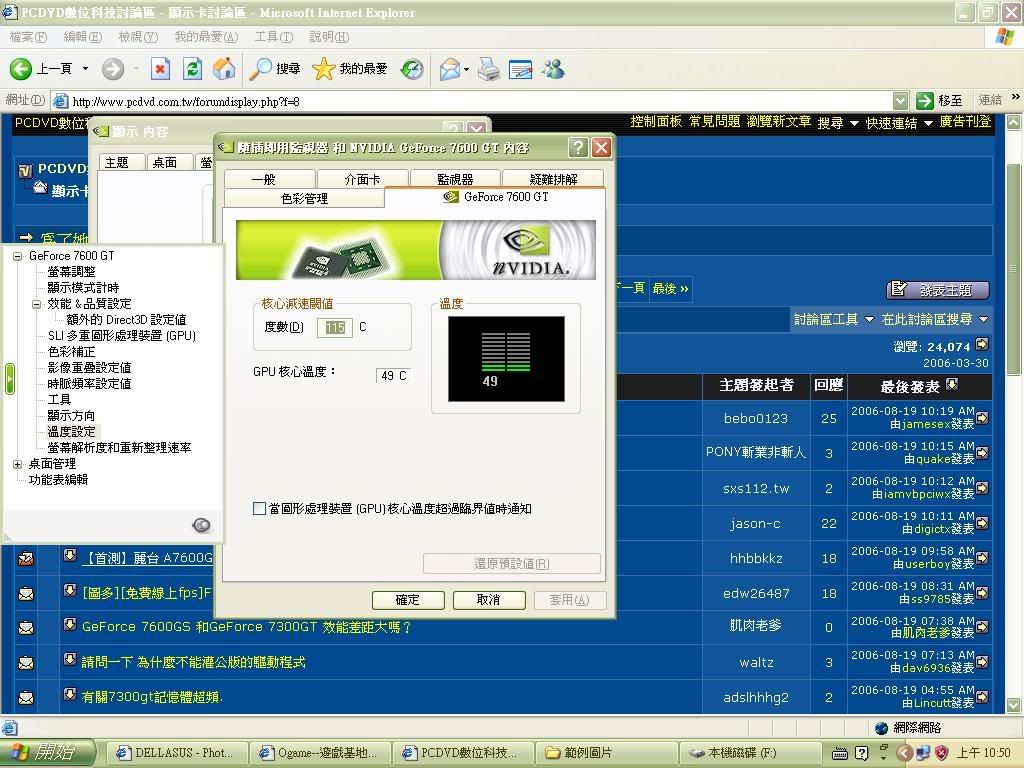Screen dimensions: 1024x768
Task: Expand the 桌面管理 tree node
Action: point(17,464)
